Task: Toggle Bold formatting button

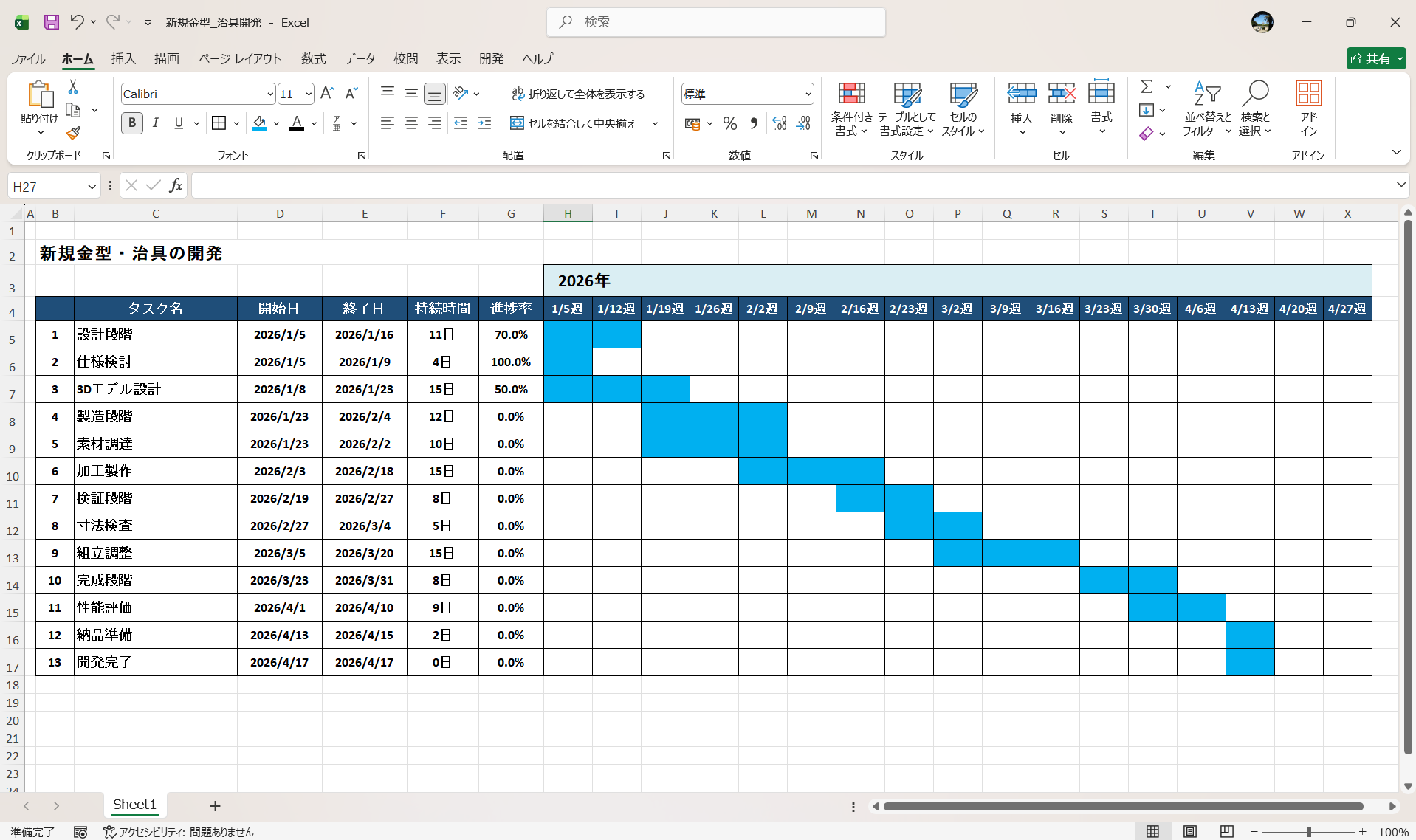Action: coord(132,123)
